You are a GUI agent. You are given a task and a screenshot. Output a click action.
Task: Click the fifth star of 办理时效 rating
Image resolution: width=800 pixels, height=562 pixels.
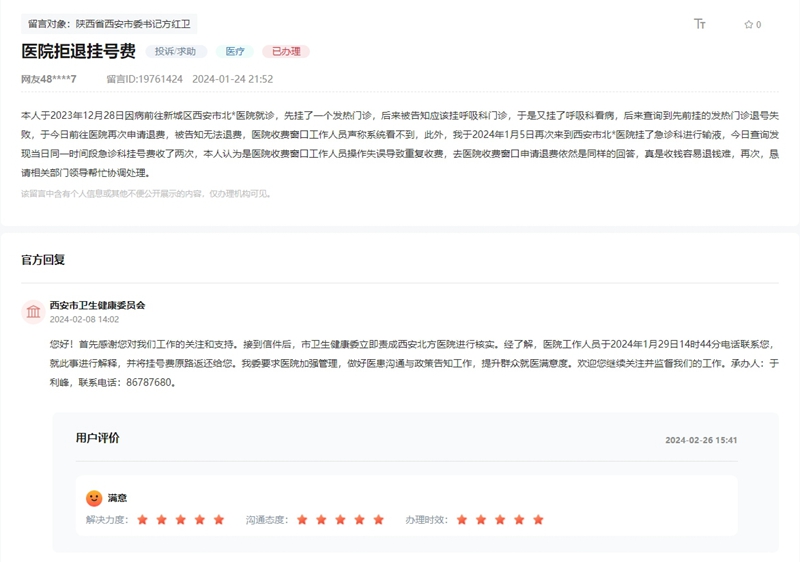538,520
